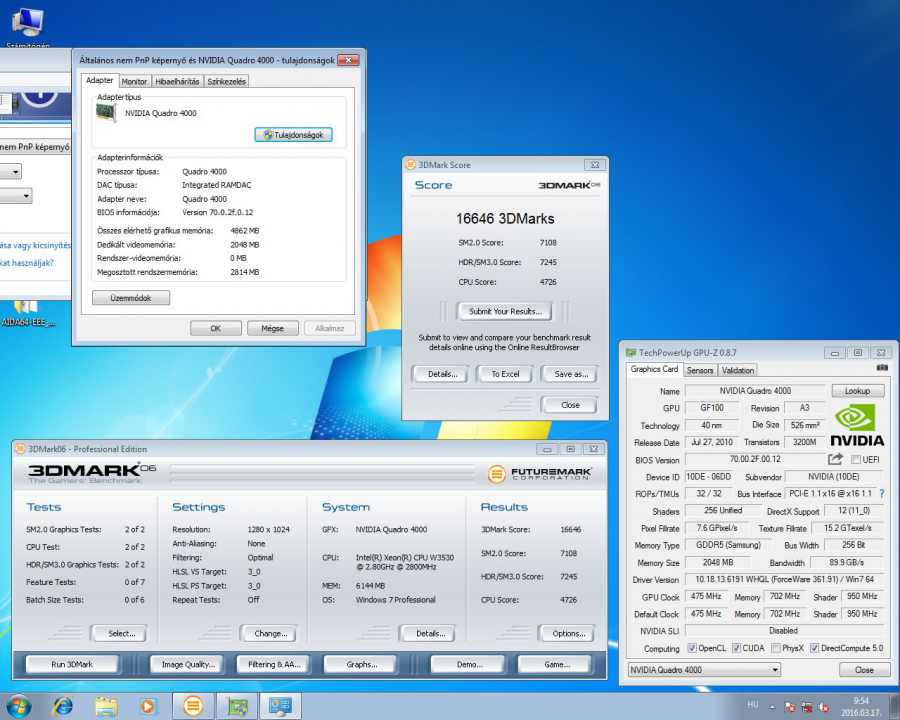Open Image Quality in 3DMark06
Image resolution: width=900 pixels, height=720 pixels.
point(188,664)
